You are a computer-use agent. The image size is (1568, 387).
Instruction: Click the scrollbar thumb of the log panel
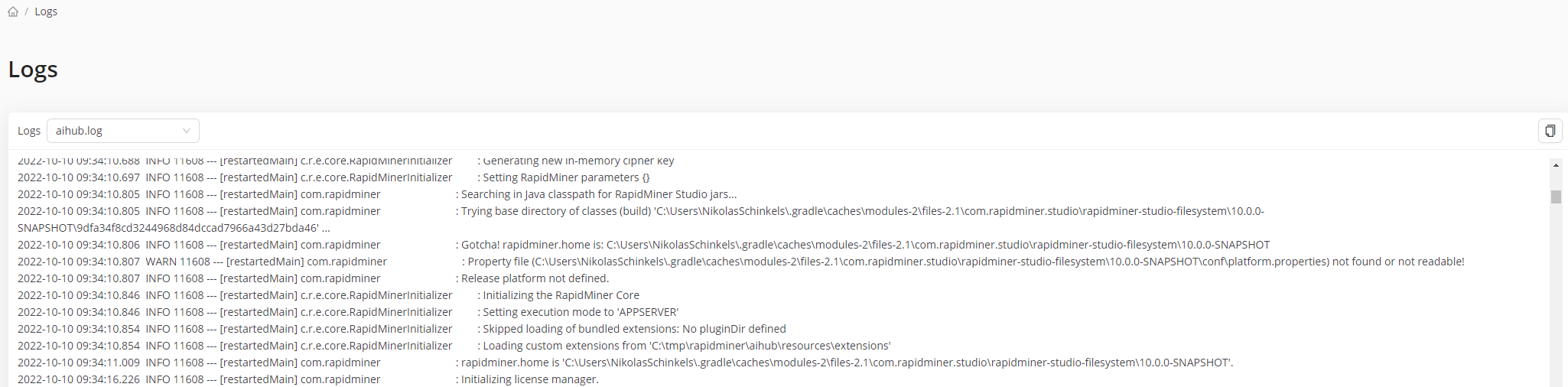[1556, 197]
